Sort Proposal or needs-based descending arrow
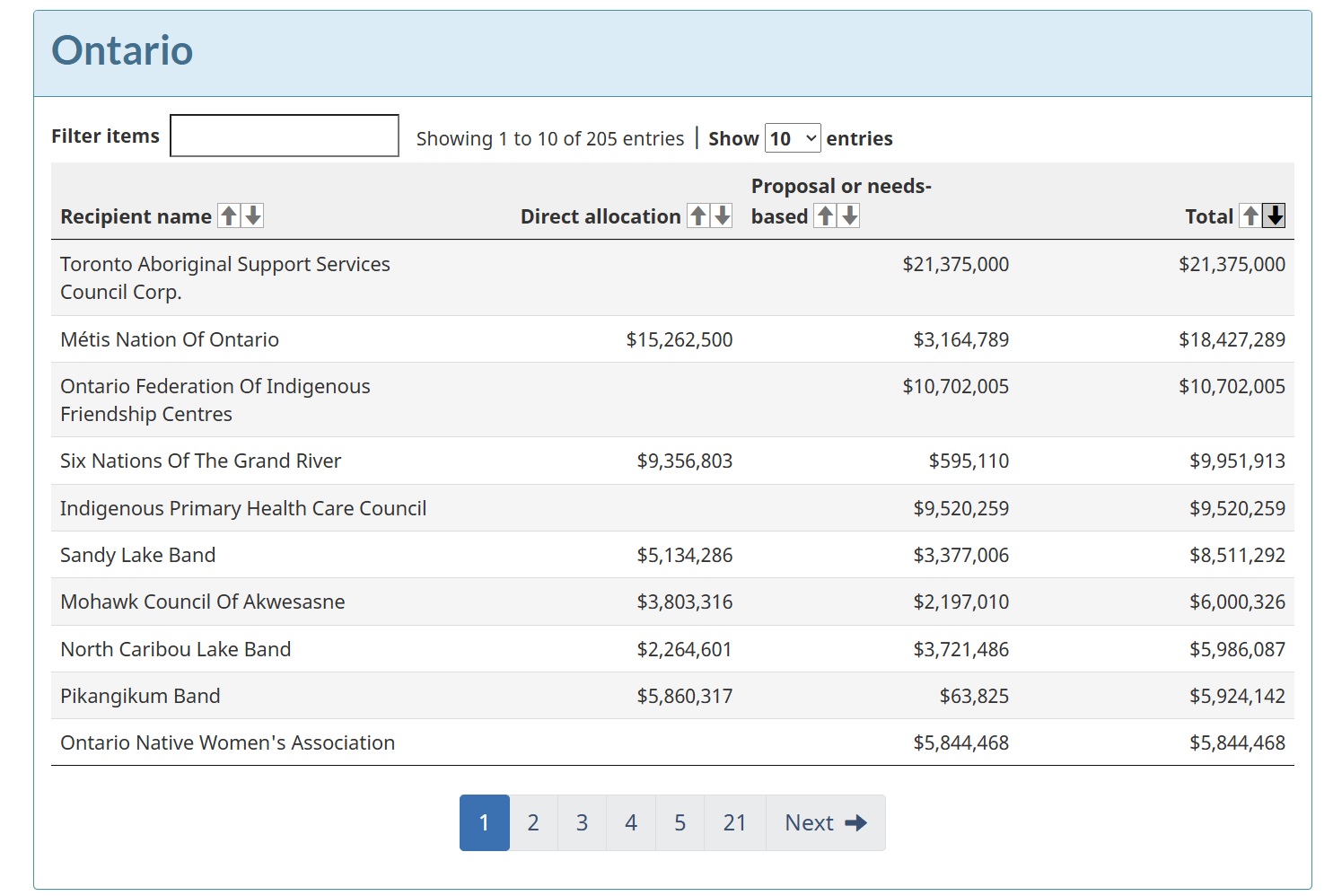This screenshot has width=1333, height=896. [x=849, y=215]
